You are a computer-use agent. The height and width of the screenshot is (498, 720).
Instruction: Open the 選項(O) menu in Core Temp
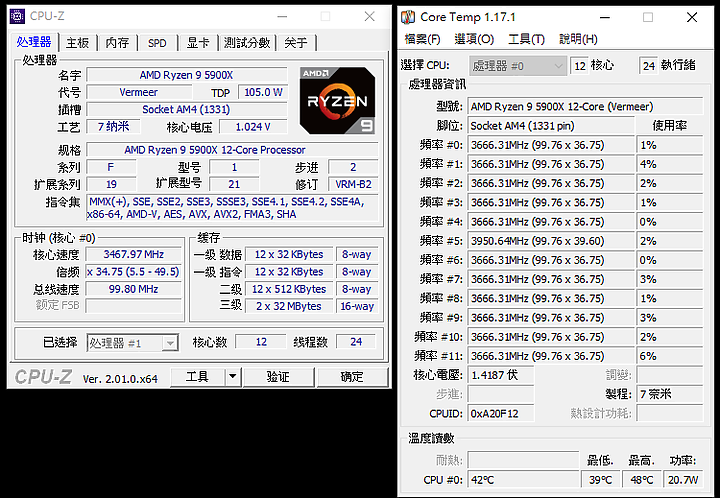[474, 39]
